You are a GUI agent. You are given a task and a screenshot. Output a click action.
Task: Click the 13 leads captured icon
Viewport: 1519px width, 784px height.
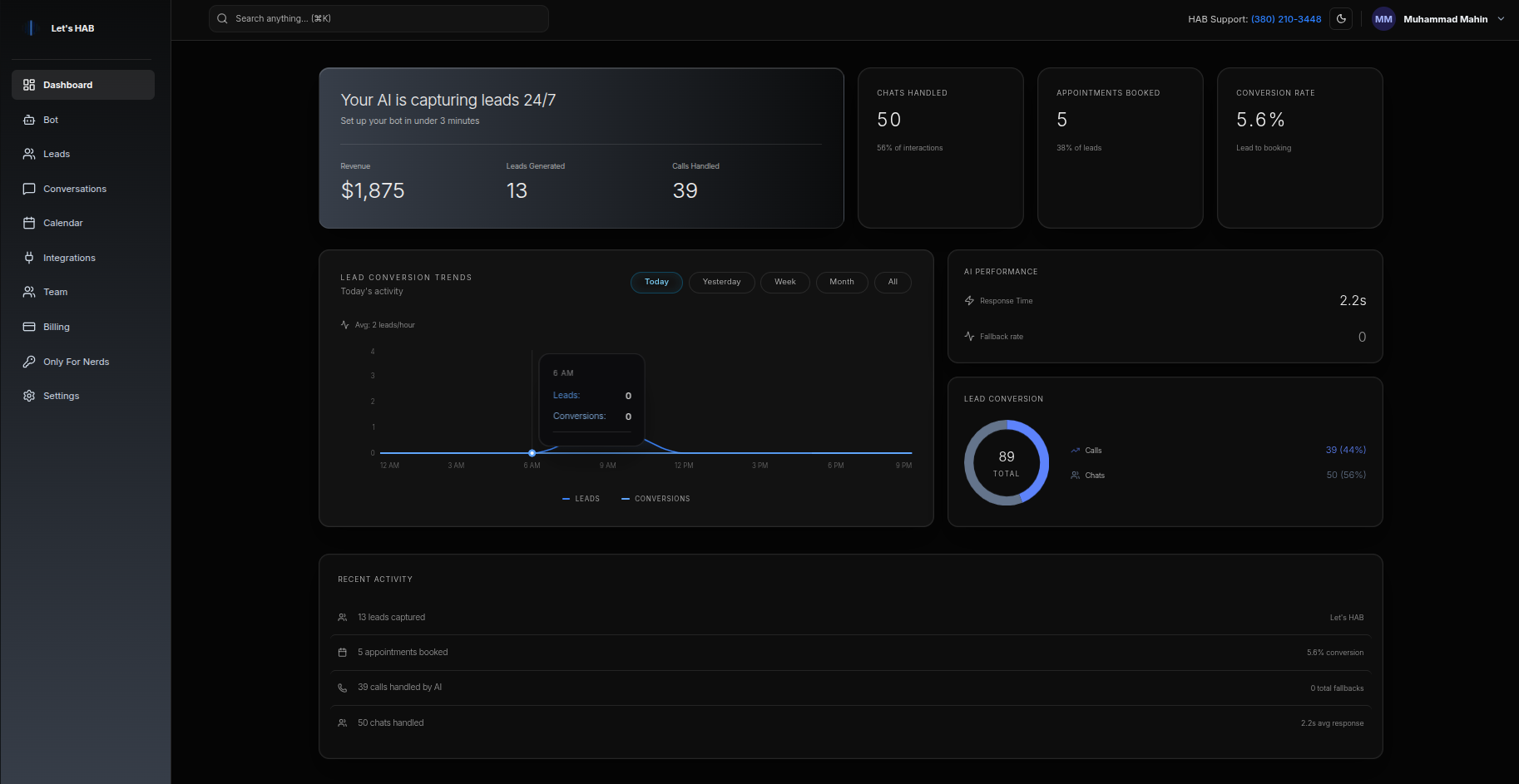click(342, 618)
